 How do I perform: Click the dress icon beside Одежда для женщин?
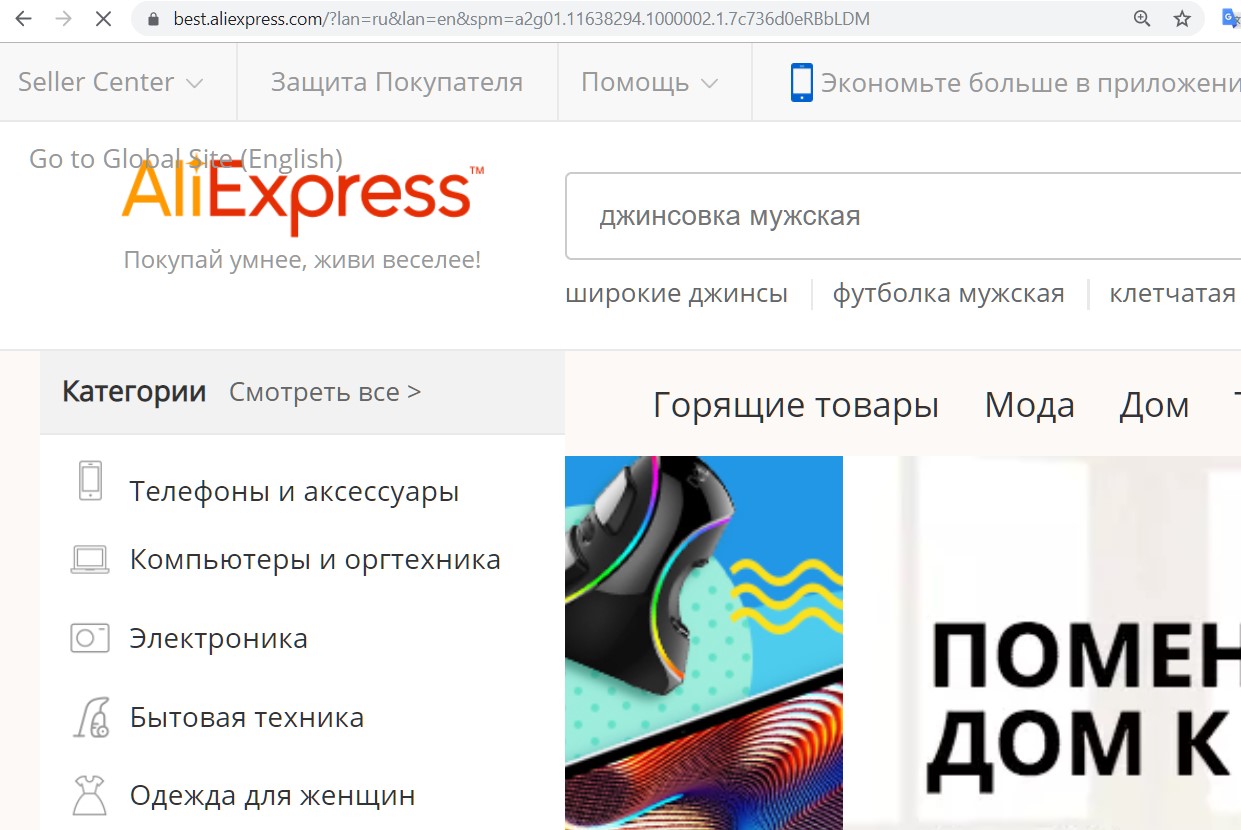pos(90,795)
